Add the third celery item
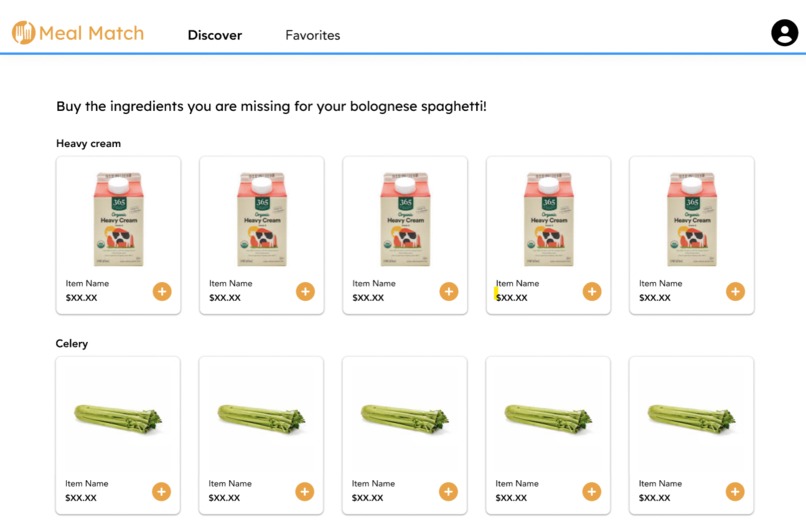 [448, 492]
